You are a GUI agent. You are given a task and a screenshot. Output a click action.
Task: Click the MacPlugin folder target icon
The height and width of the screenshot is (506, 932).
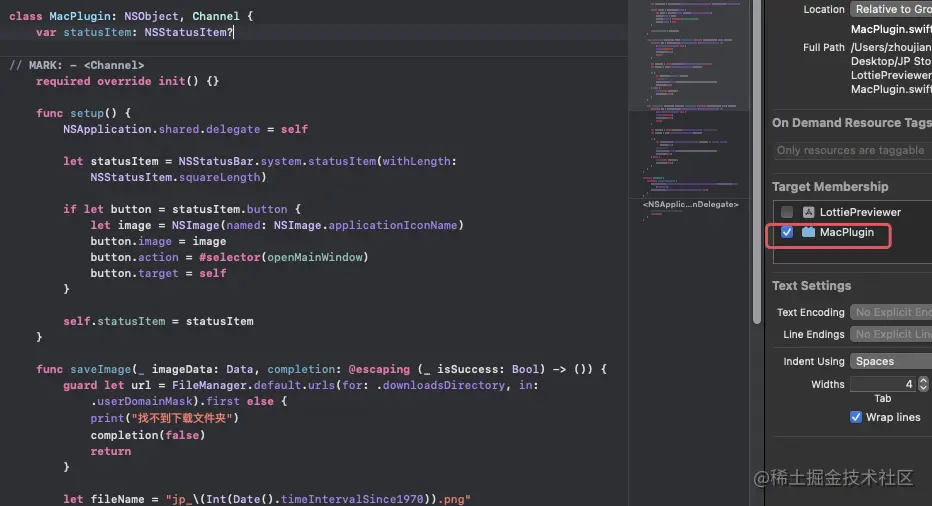click(808, 232)
